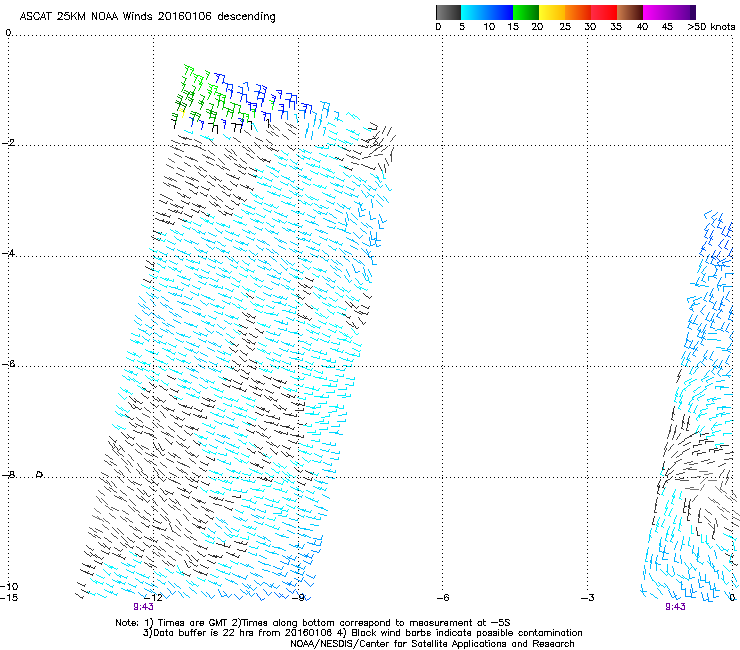Click the gray 0-5 knots legend swatch

[x=448, y=12]
